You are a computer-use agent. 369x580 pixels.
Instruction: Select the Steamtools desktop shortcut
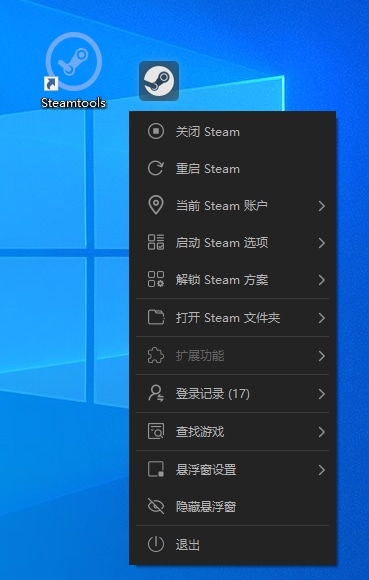74,71
